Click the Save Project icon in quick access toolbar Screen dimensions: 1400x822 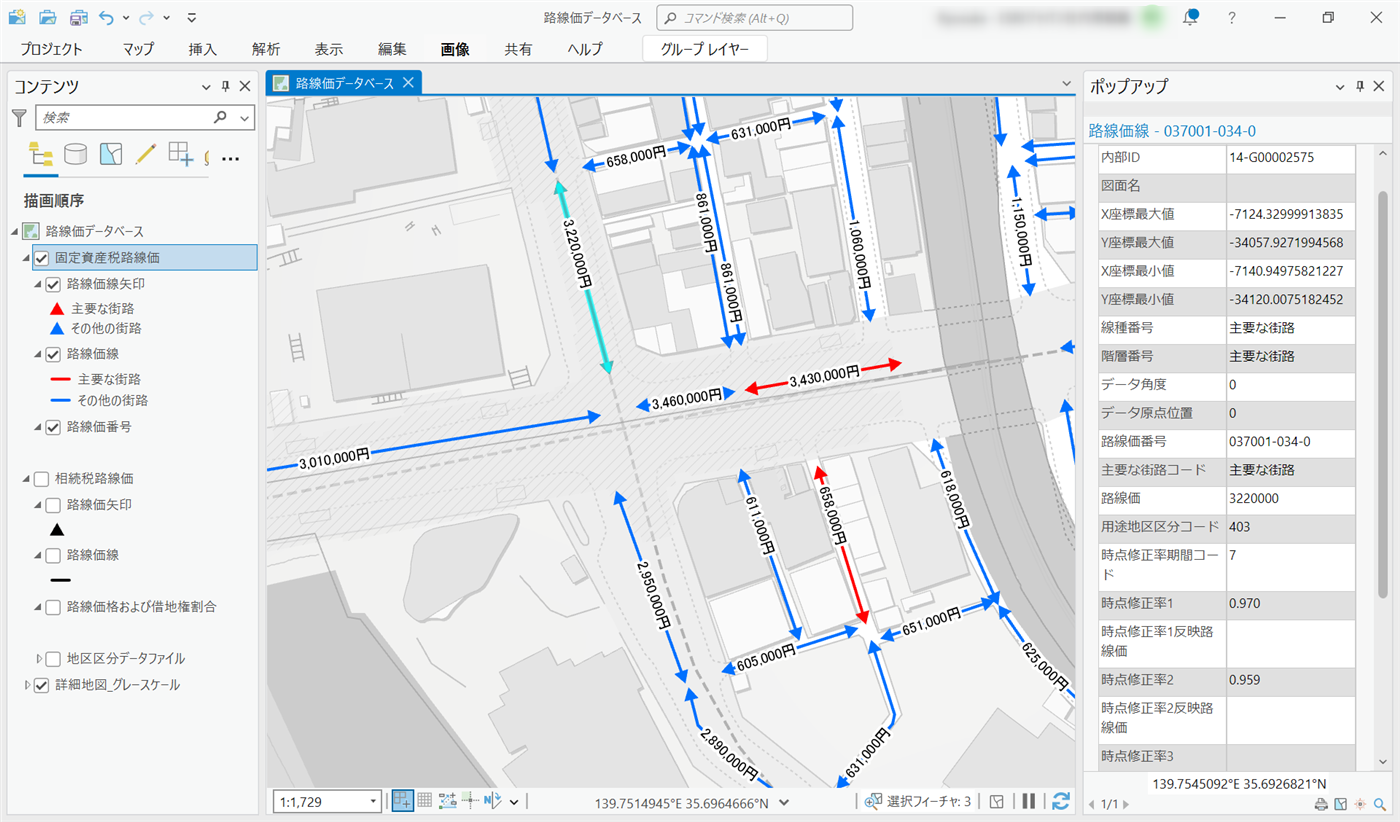(x=78, y=17)
